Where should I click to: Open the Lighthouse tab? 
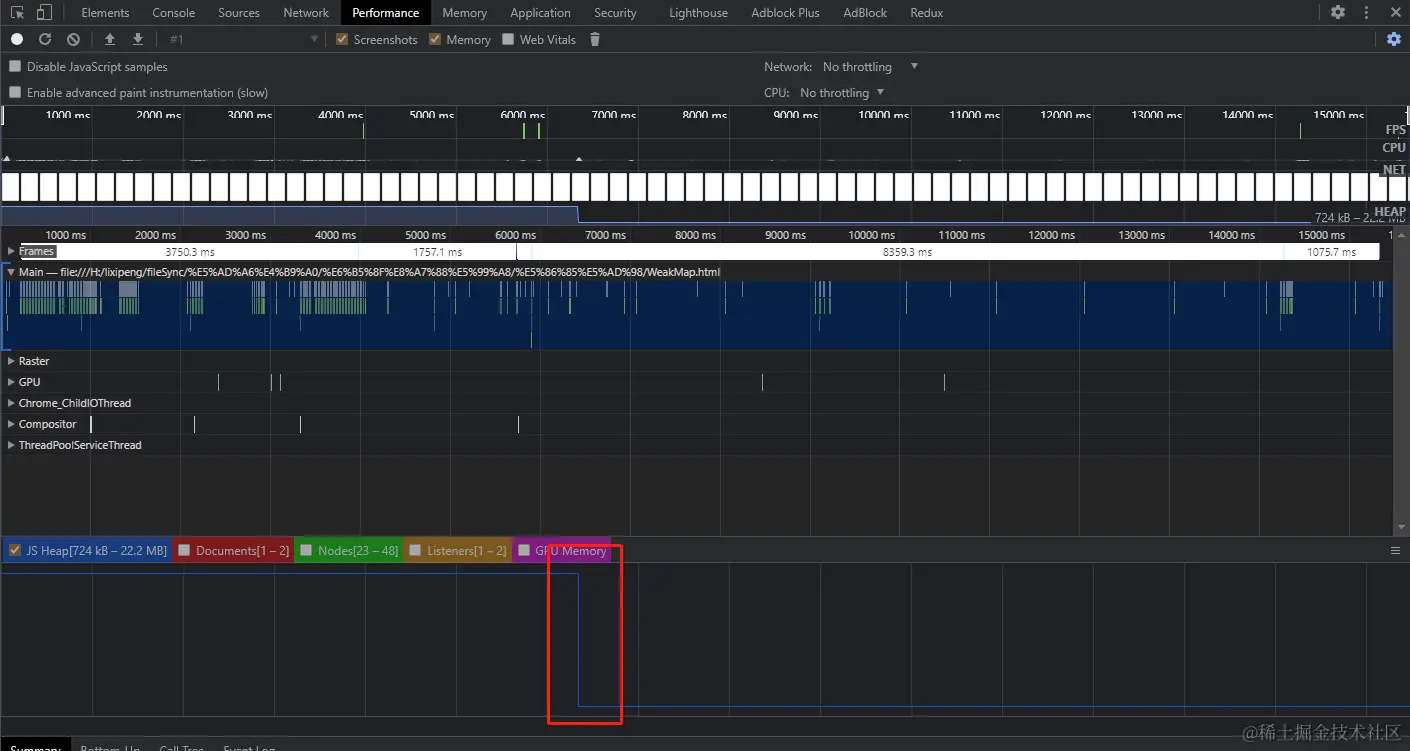click(x=698, y=13)
